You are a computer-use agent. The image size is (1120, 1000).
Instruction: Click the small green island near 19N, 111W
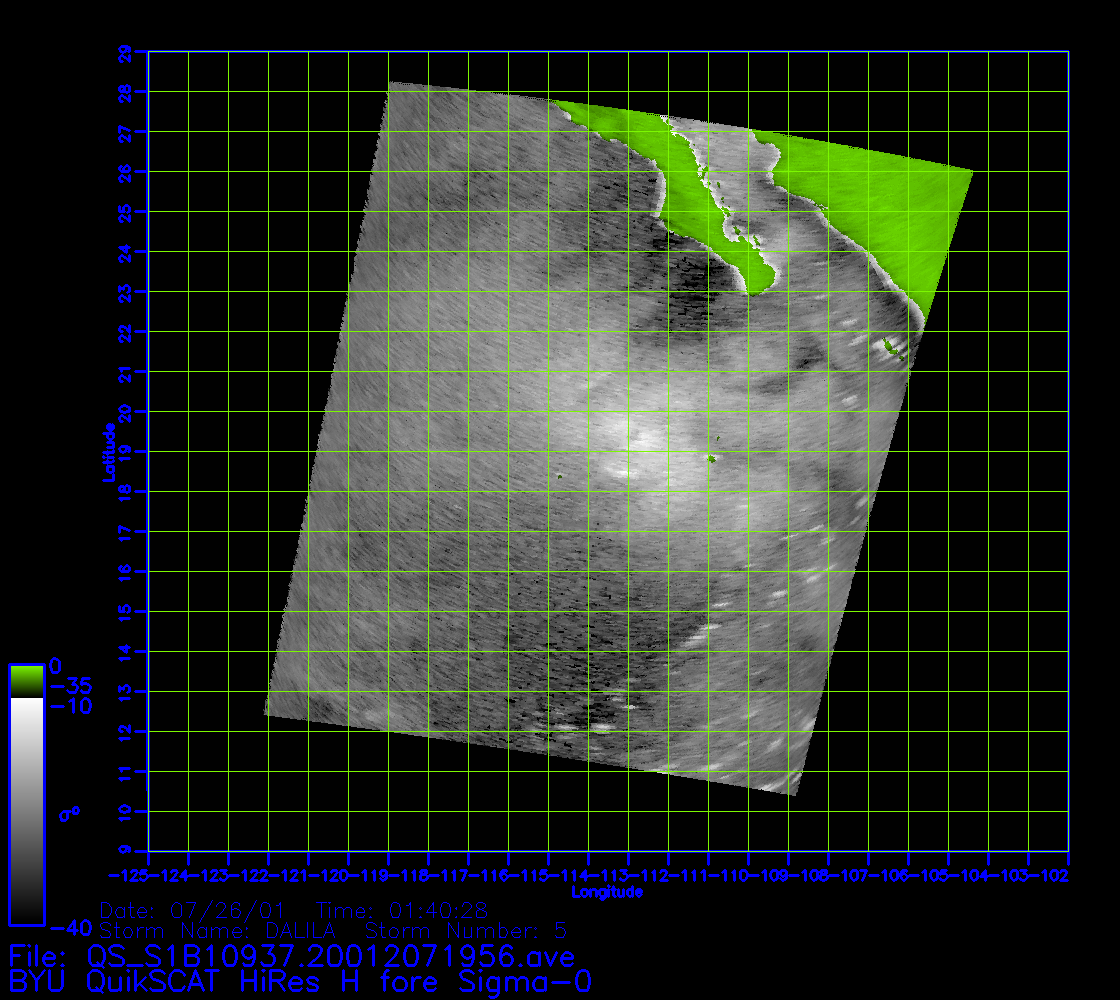[711, 459]
